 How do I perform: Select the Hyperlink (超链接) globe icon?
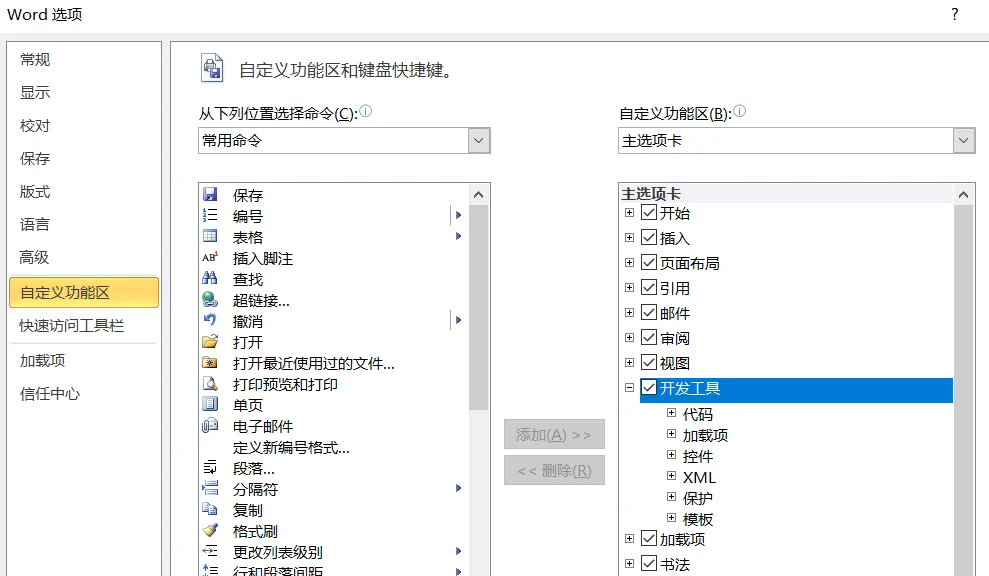210,299
